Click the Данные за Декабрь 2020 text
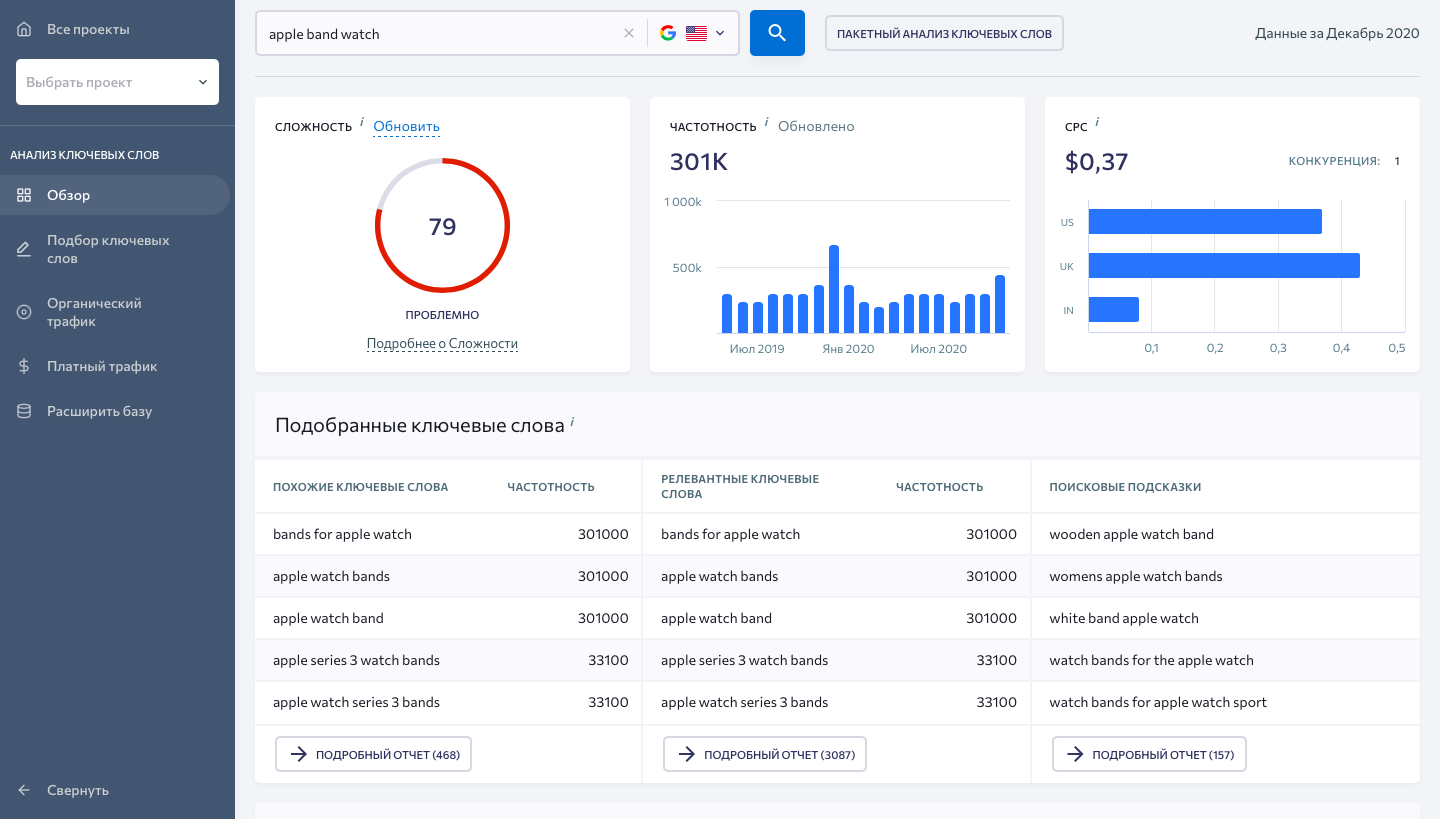Viewport: 1440px width, 819px height. [1337, 33]
